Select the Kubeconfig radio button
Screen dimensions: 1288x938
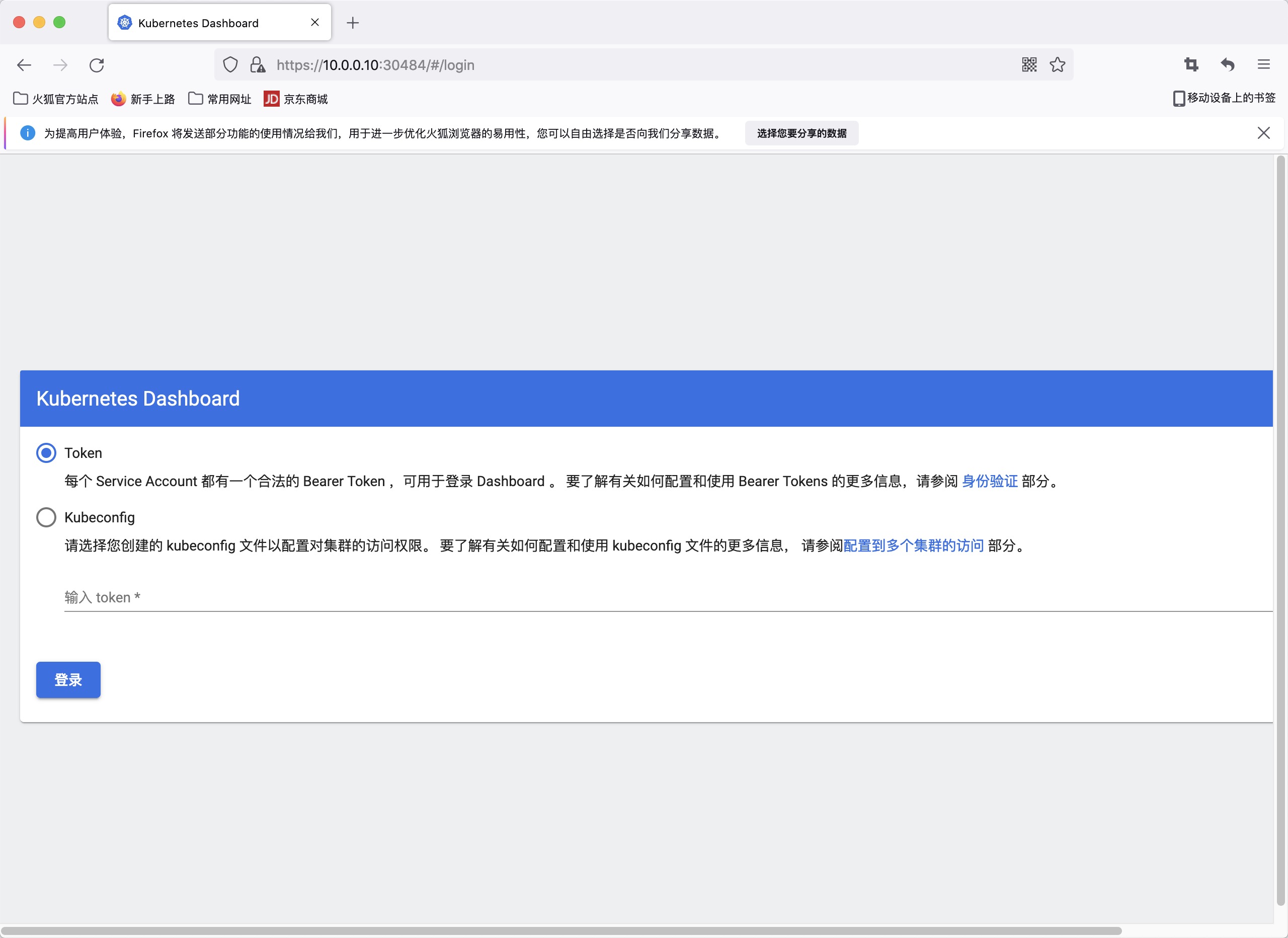point(46,517)
